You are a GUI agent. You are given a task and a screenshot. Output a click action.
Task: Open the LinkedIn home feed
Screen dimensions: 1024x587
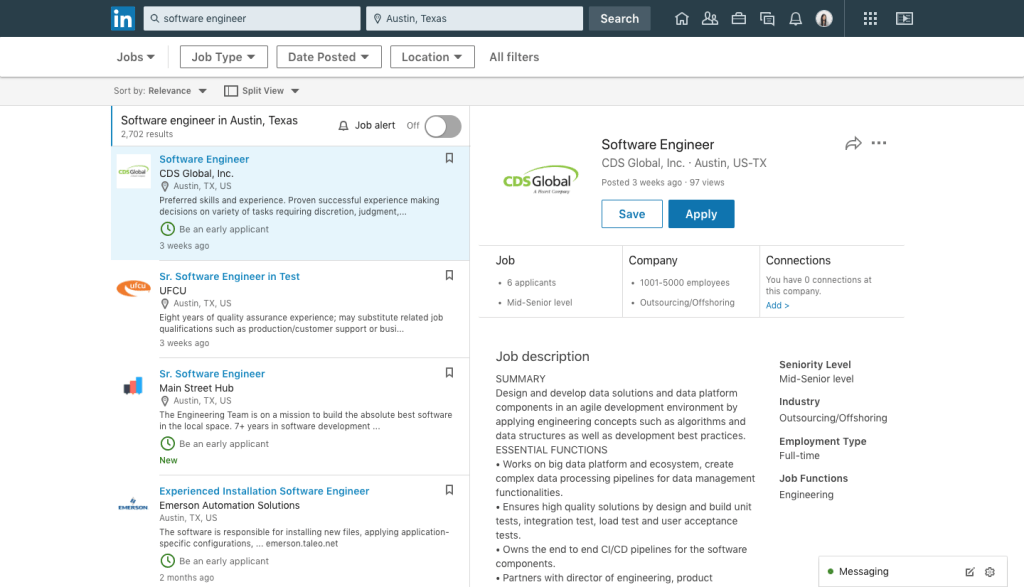point(682,18)
